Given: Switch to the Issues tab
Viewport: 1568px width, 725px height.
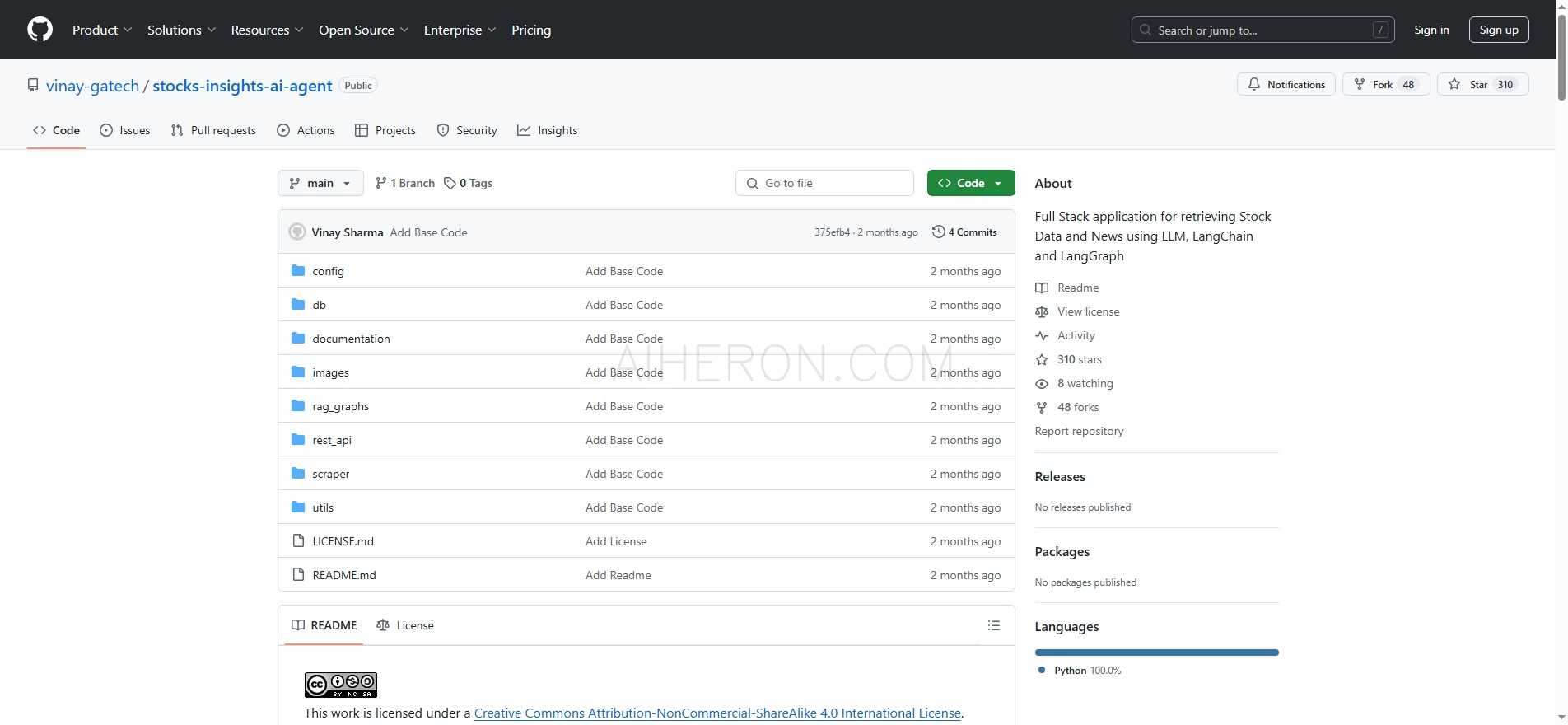Looking at the screenshot, I should (x=124, y=130).
